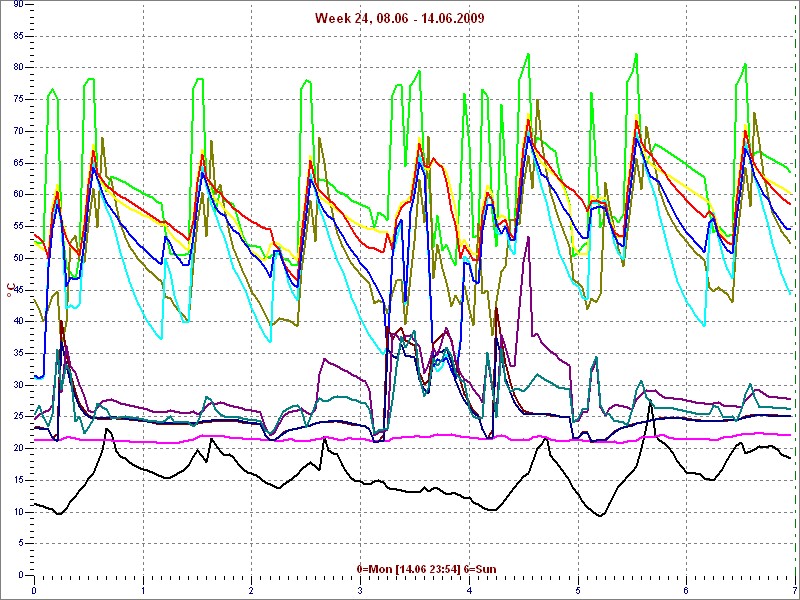Click day 6 label on the horizontal axis
The image size is (800, 600).
pos(686,591)
